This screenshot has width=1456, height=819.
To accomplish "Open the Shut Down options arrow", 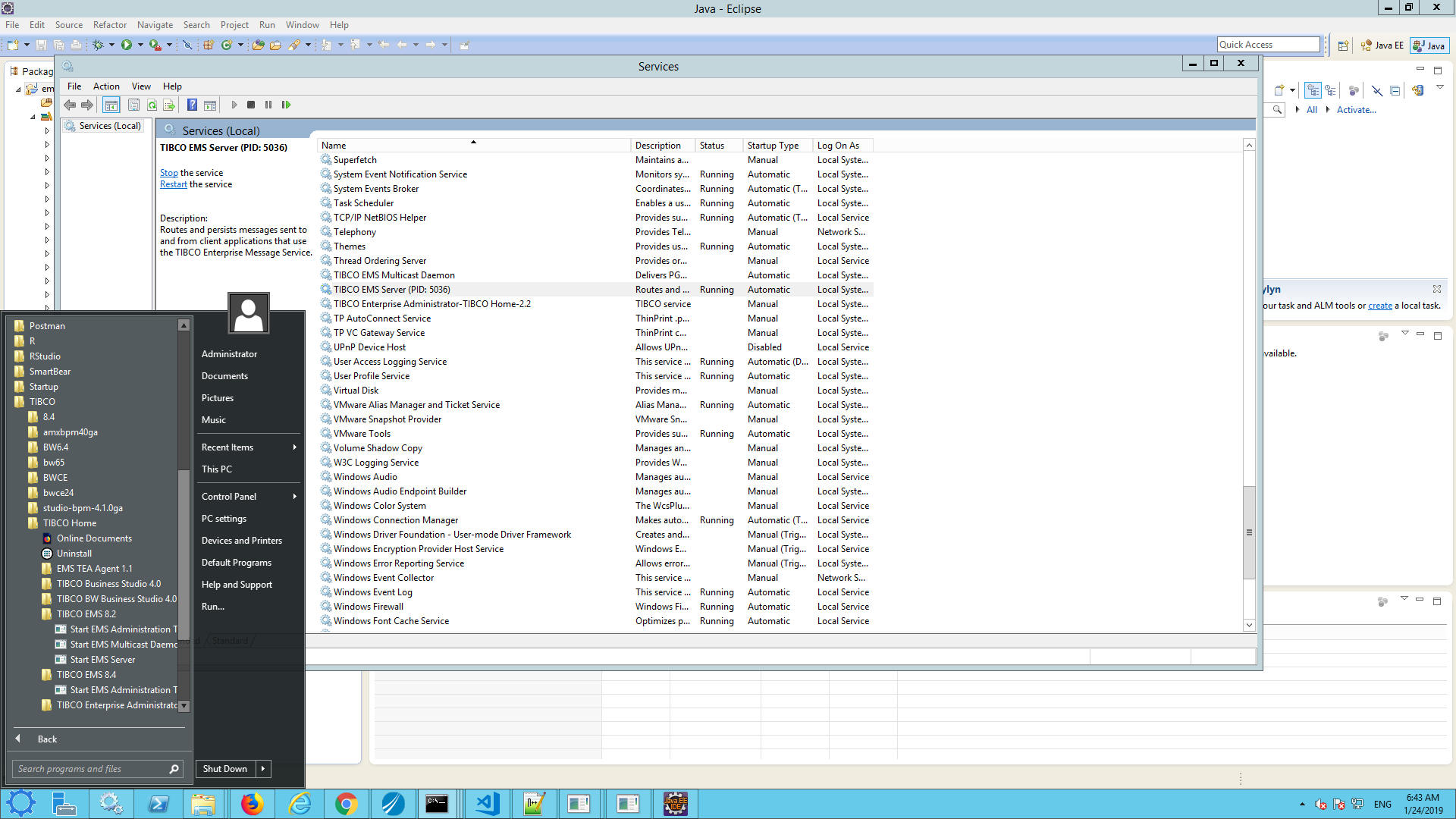I will tap(263, 769).
